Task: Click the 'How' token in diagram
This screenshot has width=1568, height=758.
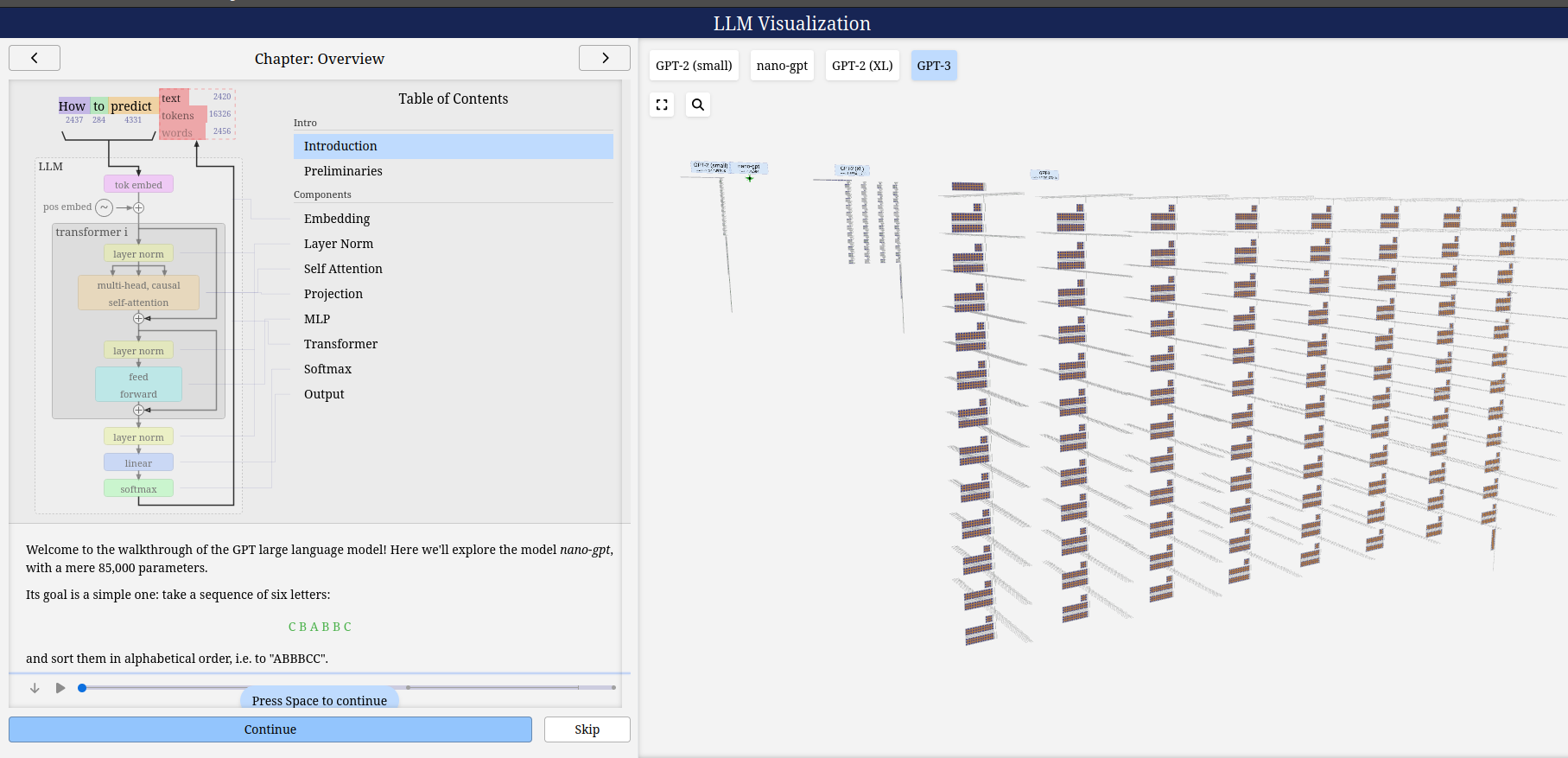Action: (x=73, y=106)
